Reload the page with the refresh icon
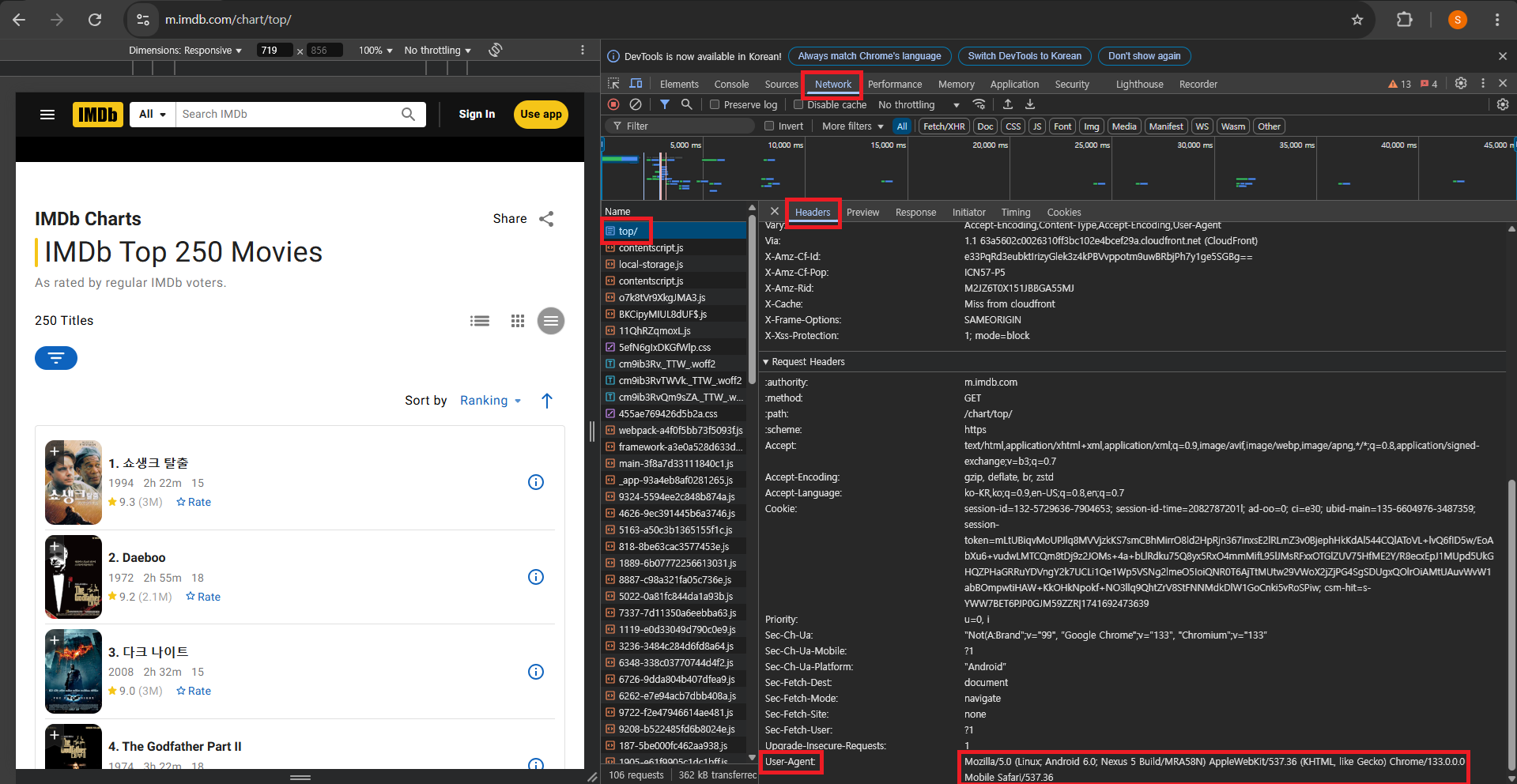1517x784 pixels. [x=95, y=20]
